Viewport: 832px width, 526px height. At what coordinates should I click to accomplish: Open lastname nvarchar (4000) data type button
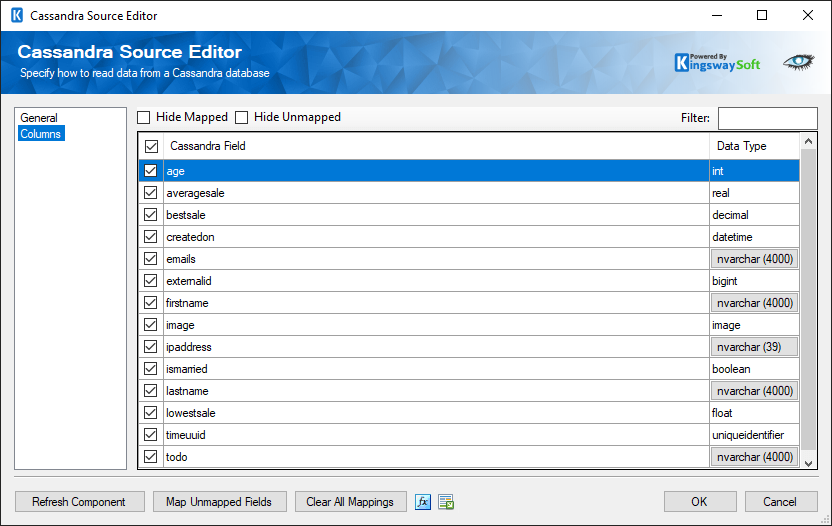click(x=755, y=391)
